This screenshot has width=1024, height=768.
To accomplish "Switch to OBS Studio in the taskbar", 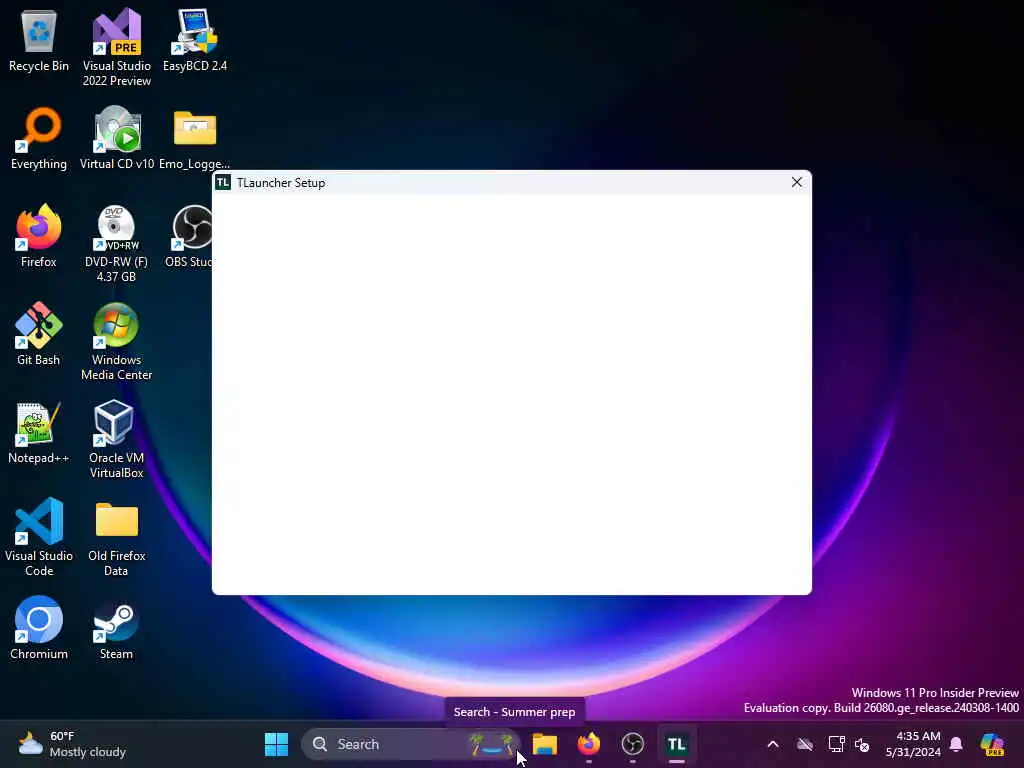I will click(632, 744).
